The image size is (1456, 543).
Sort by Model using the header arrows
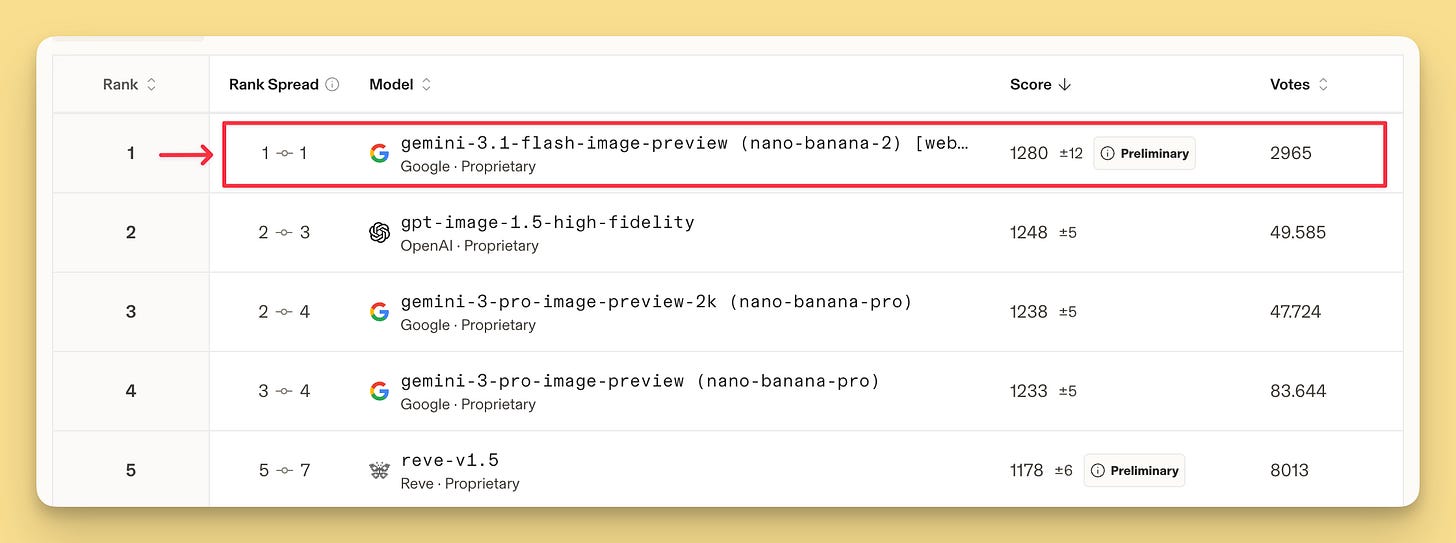coord(426,85)
